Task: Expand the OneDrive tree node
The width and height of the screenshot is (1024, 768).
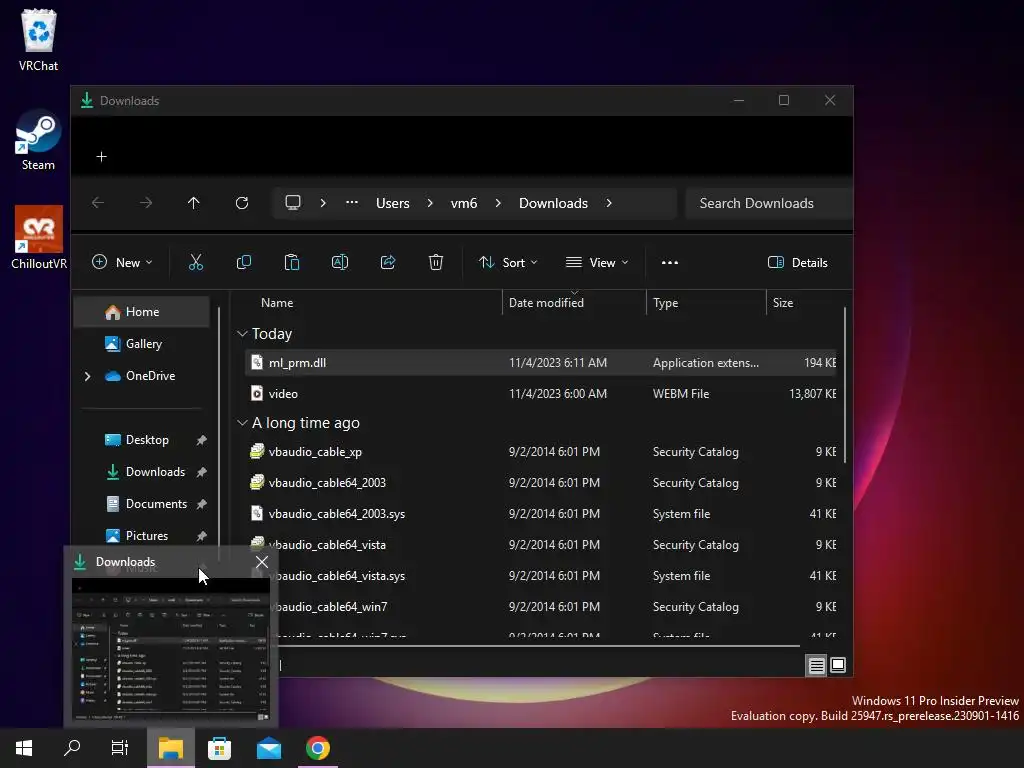Action: 88,376
